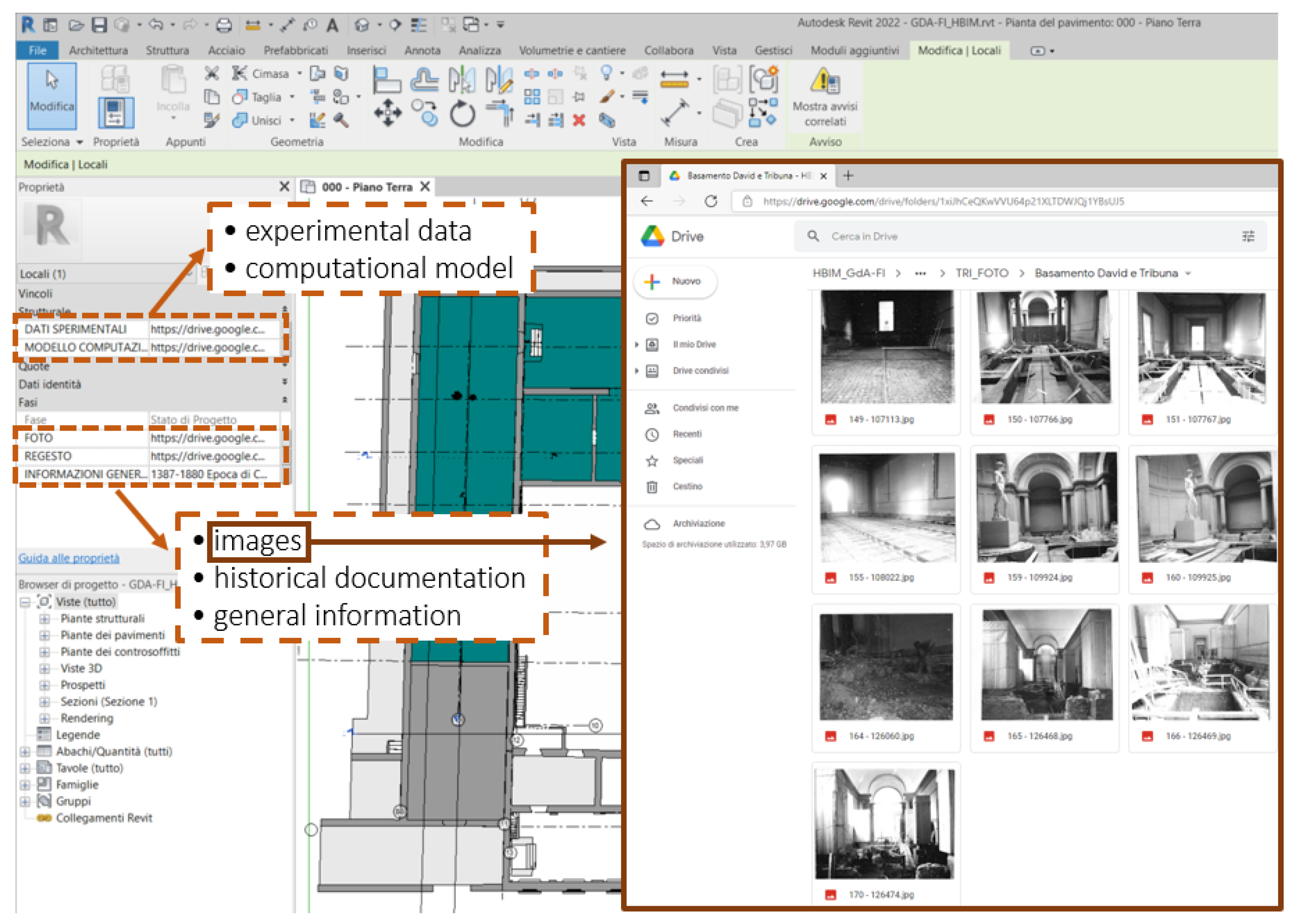Image resolution: width=1295 pixels, height=924 pixels.
Task: Click the Print icon in quick access toolbar
Action: [x=224, y=25]
